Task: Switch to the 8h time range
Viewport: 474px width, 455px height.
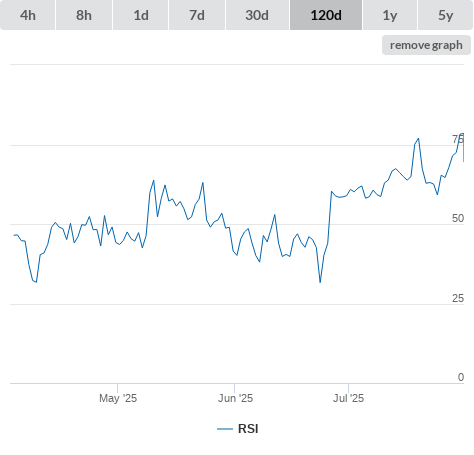Action: pyautogui.click(x=84, y=15)
